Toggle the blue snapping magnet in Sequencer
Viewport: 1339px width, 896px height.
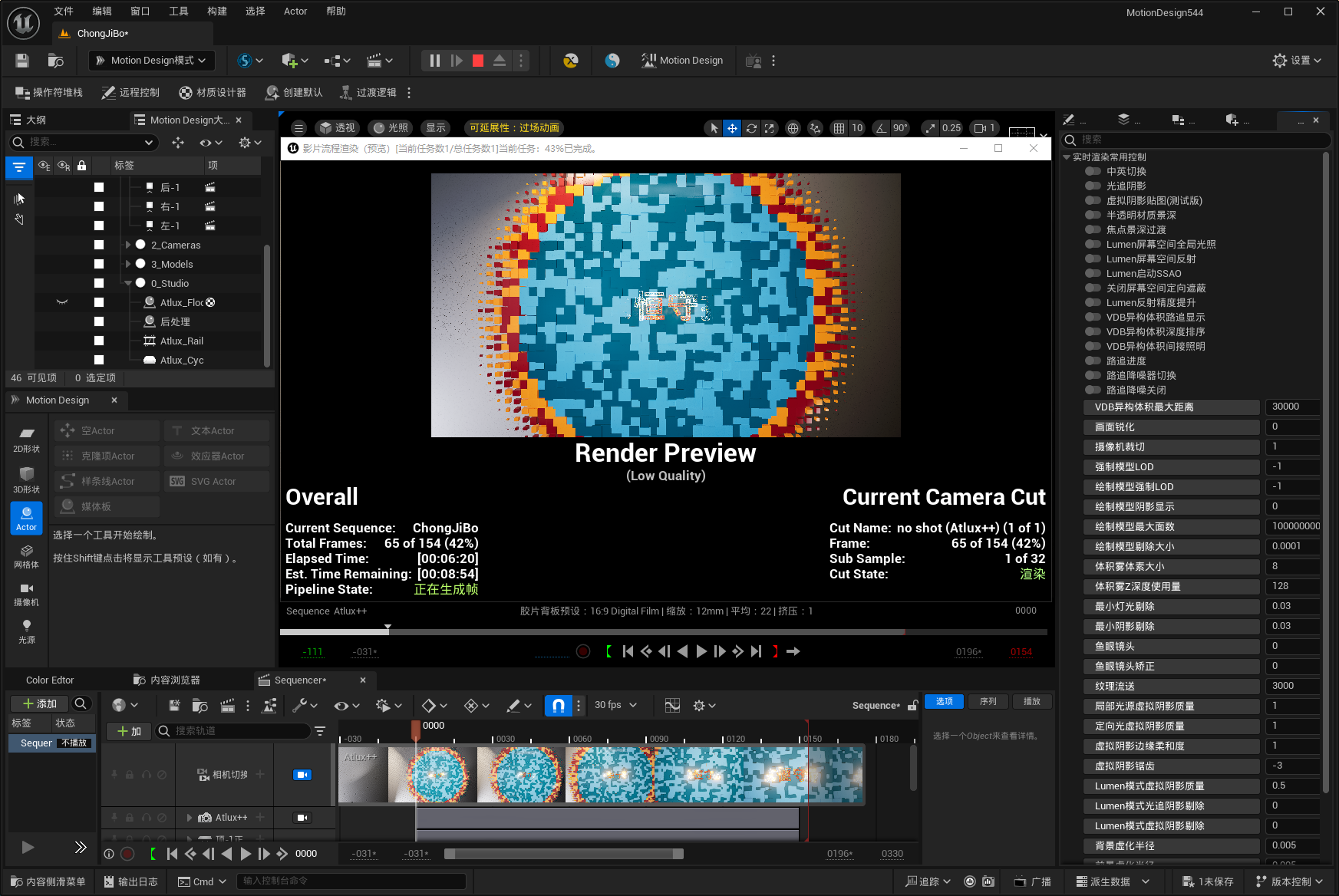(x=559, y=706)
